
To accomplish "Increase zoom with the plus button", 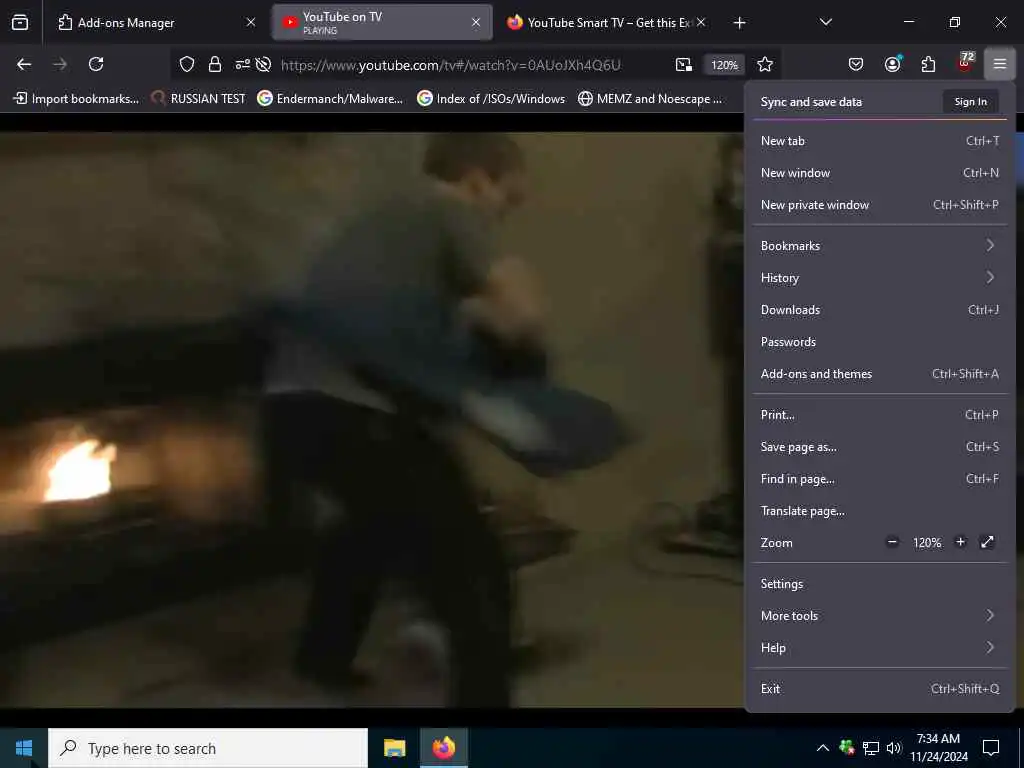I will click(960, 542).
